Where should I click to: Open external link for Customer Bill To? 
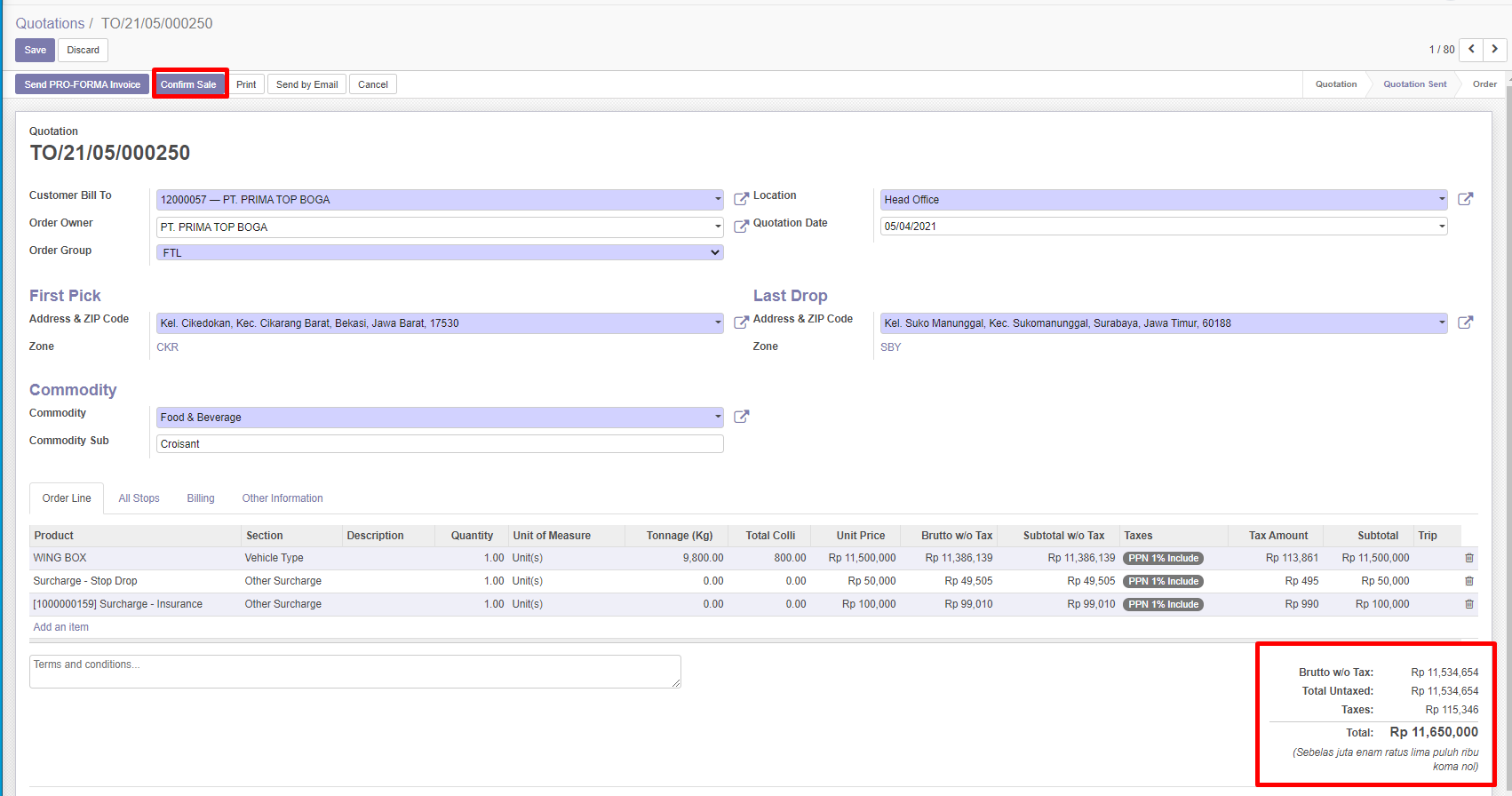click(741, 199)
